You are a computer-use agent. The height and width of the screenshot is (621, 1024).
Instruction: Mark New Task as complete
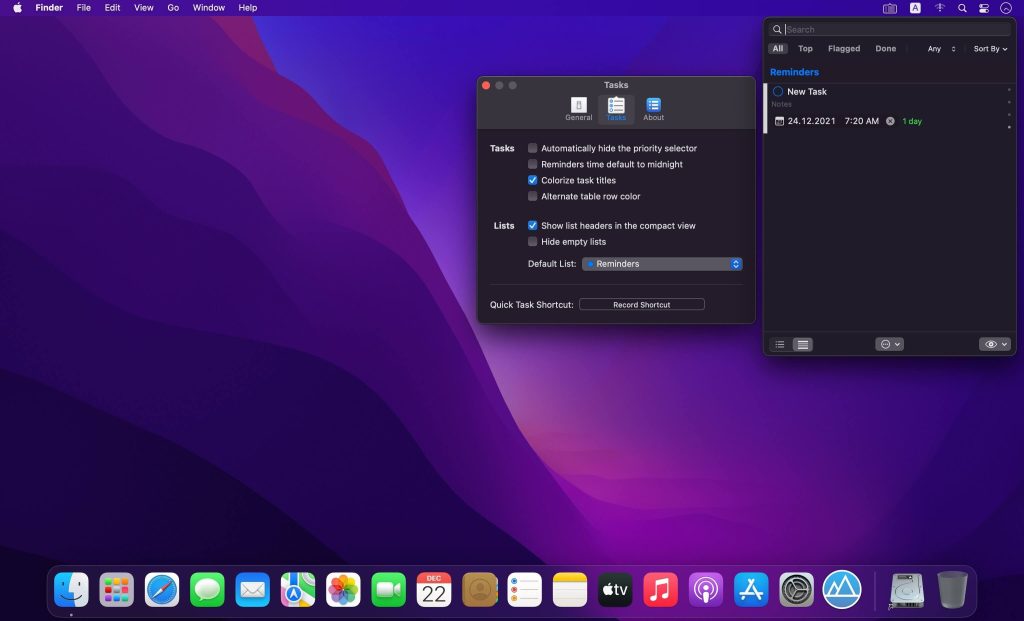click(x=778, y=92)
